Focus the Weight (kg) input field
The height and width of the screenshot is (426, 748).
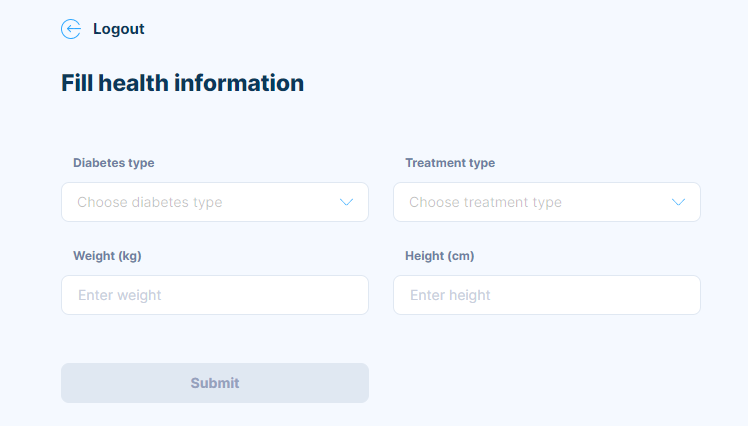click(x=215, y=295)
